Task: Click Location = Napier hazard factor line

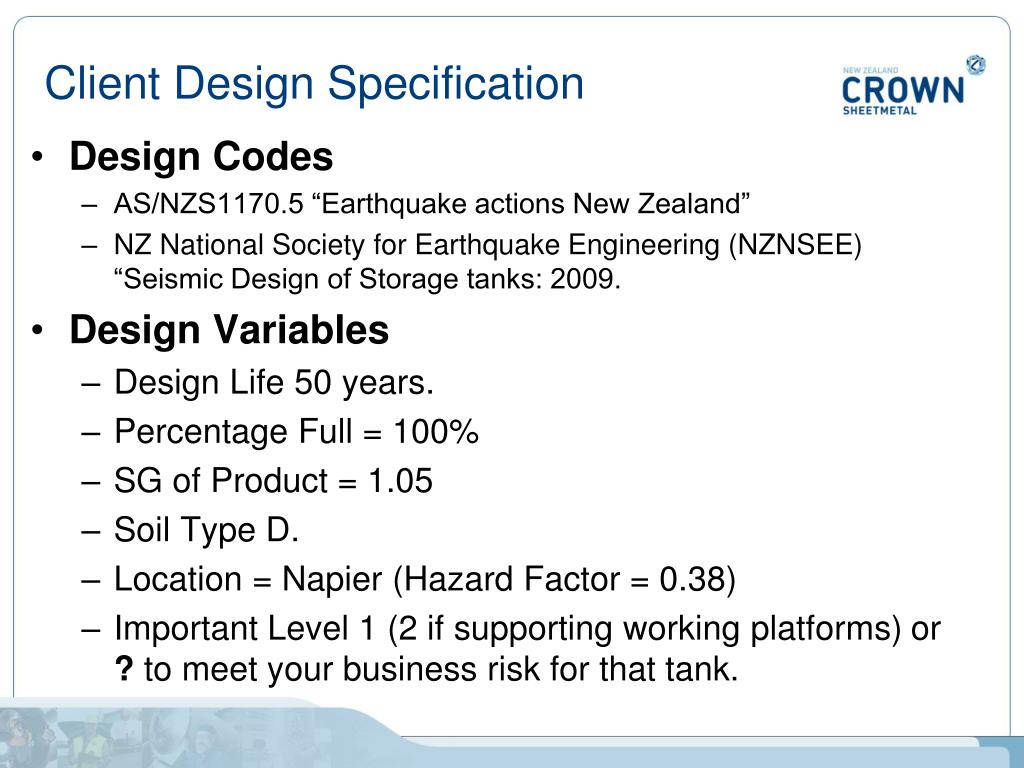Action: [x=424, y=579]
